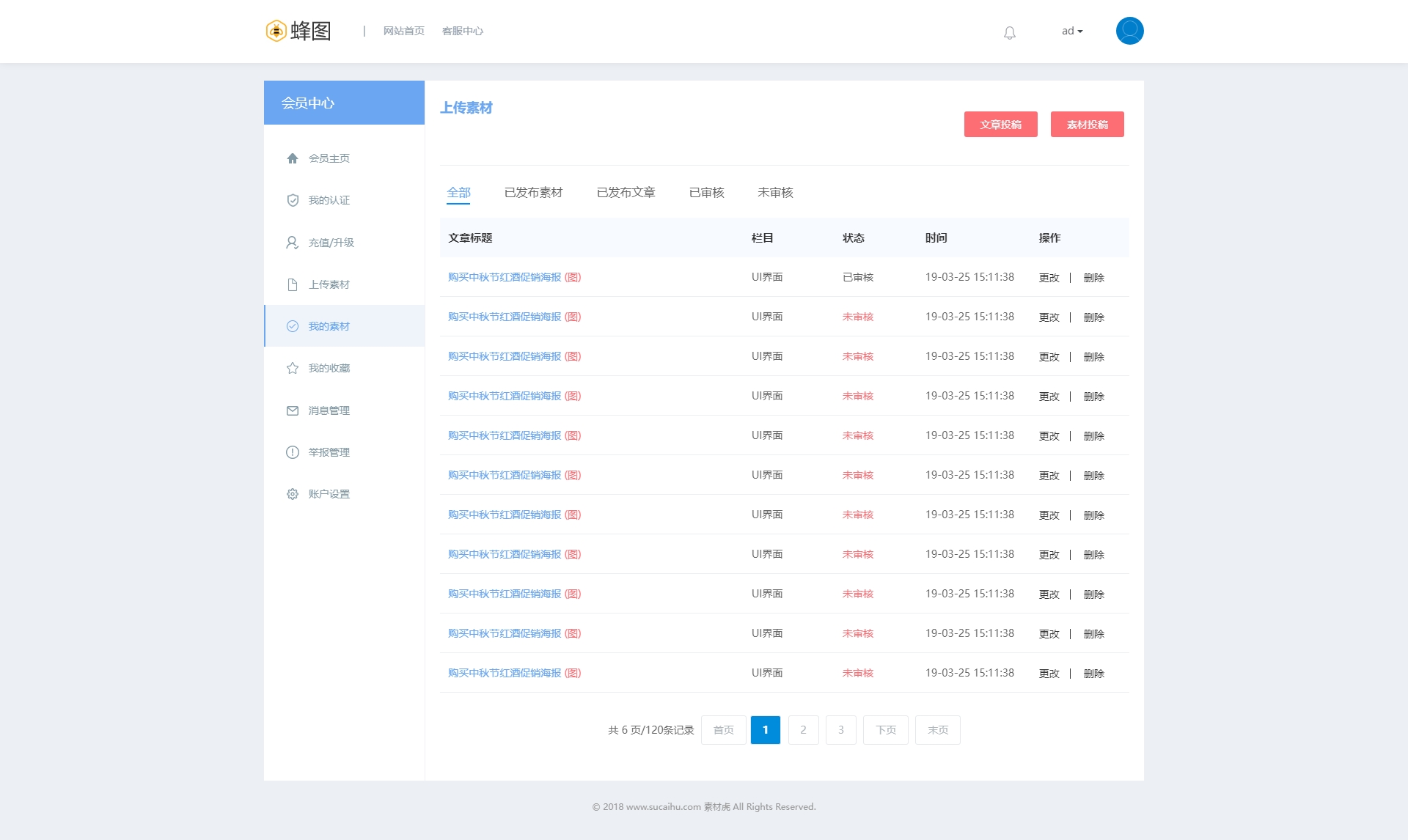Click the gear icon for 账户设置

[x=293, y=494]
